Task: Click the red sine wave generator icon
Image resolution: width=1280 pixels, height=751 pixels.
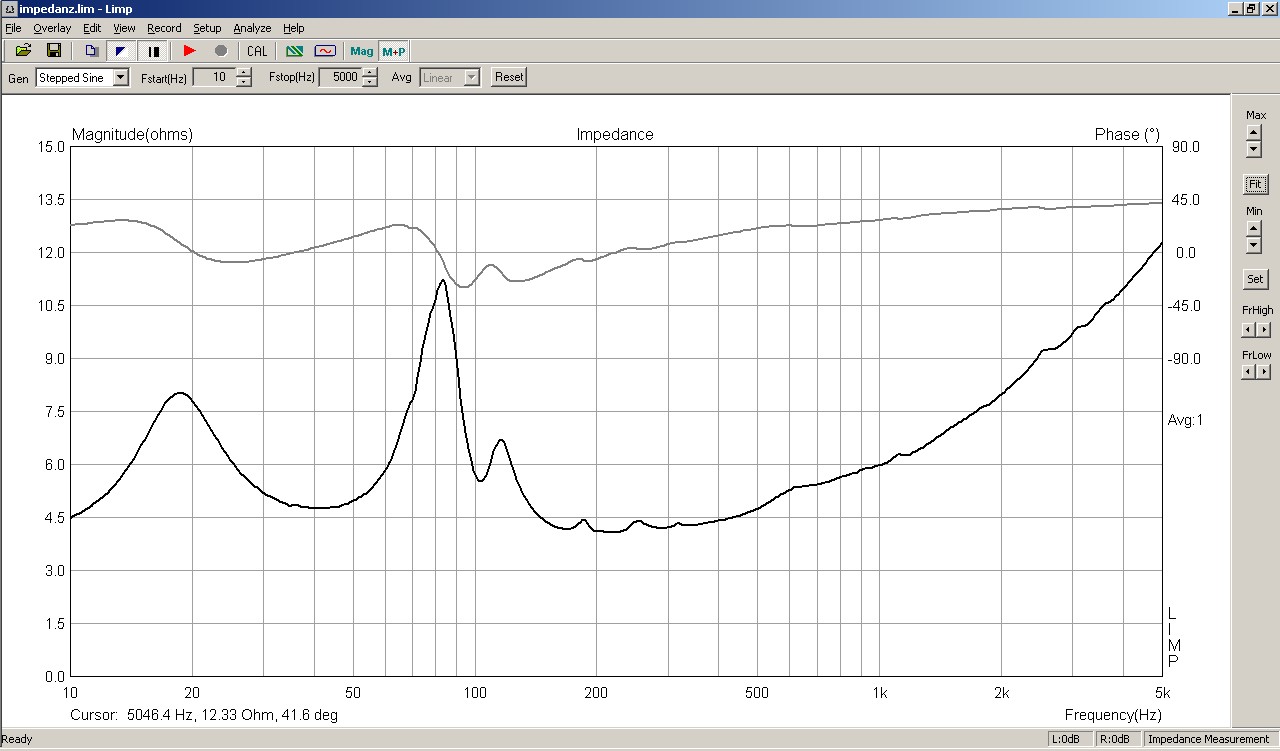Action: [x=324, y=51]
